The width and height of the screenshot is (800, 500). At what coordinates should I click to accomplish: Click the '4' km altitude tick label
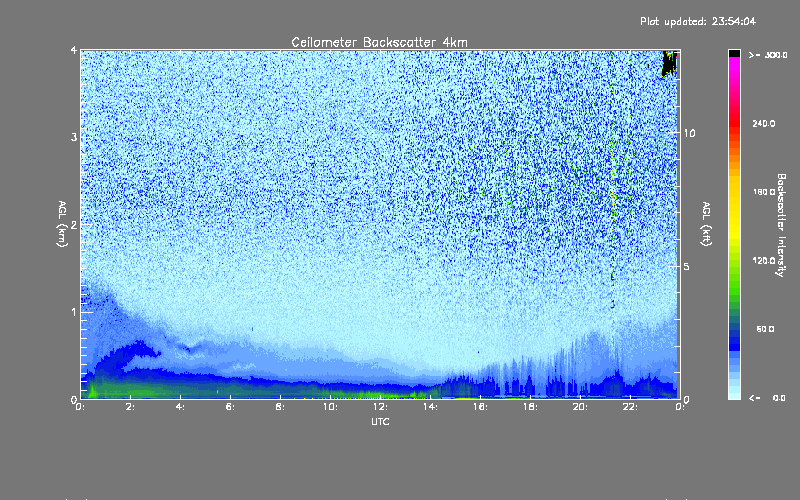74,50
